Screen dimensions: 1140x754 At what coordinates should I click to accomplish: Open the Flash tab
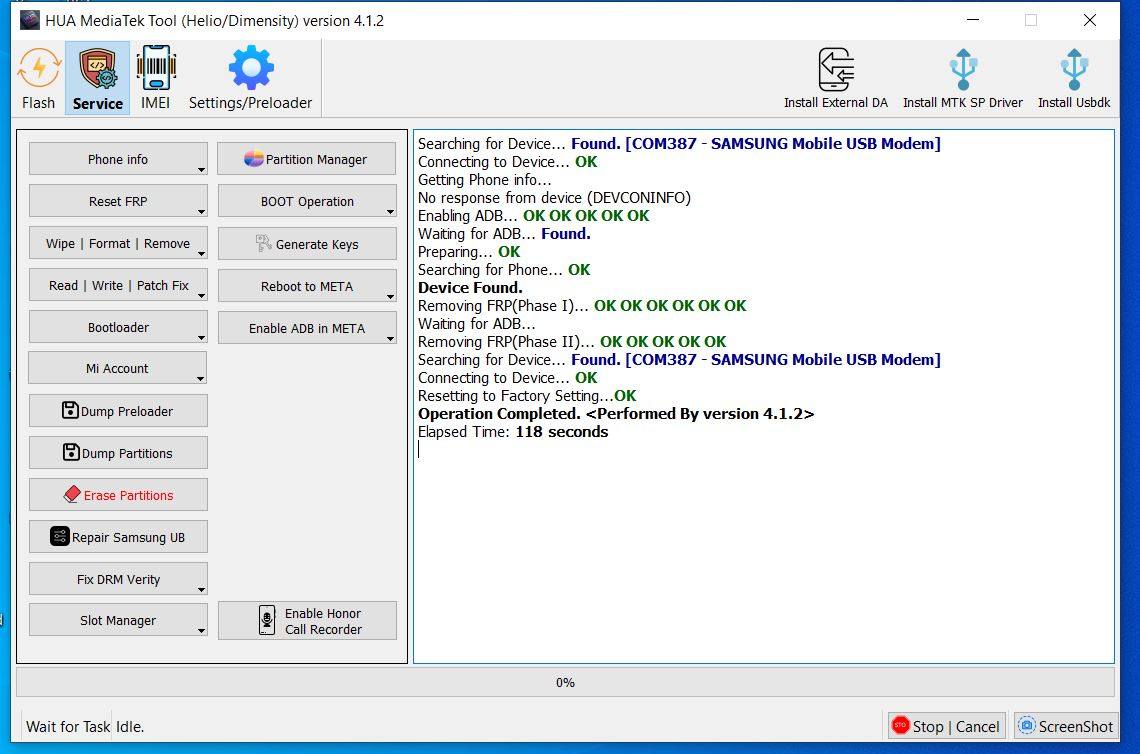39,79
